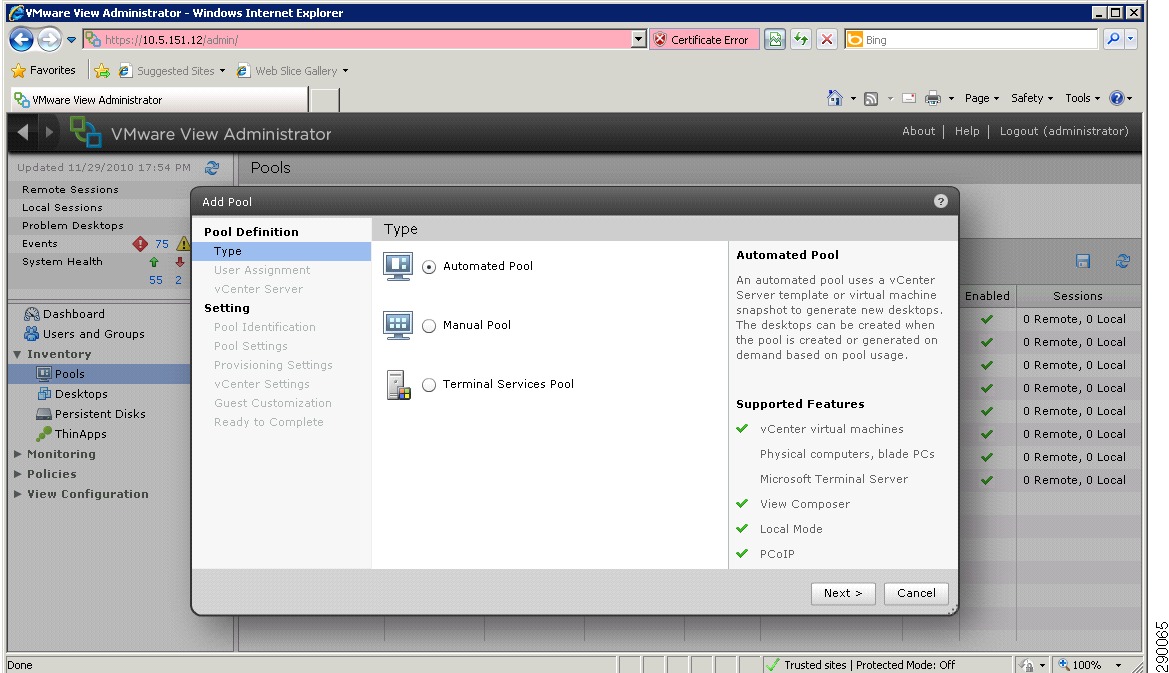
Task: Open the address bar history dropdown
Action: pos(638,40)
